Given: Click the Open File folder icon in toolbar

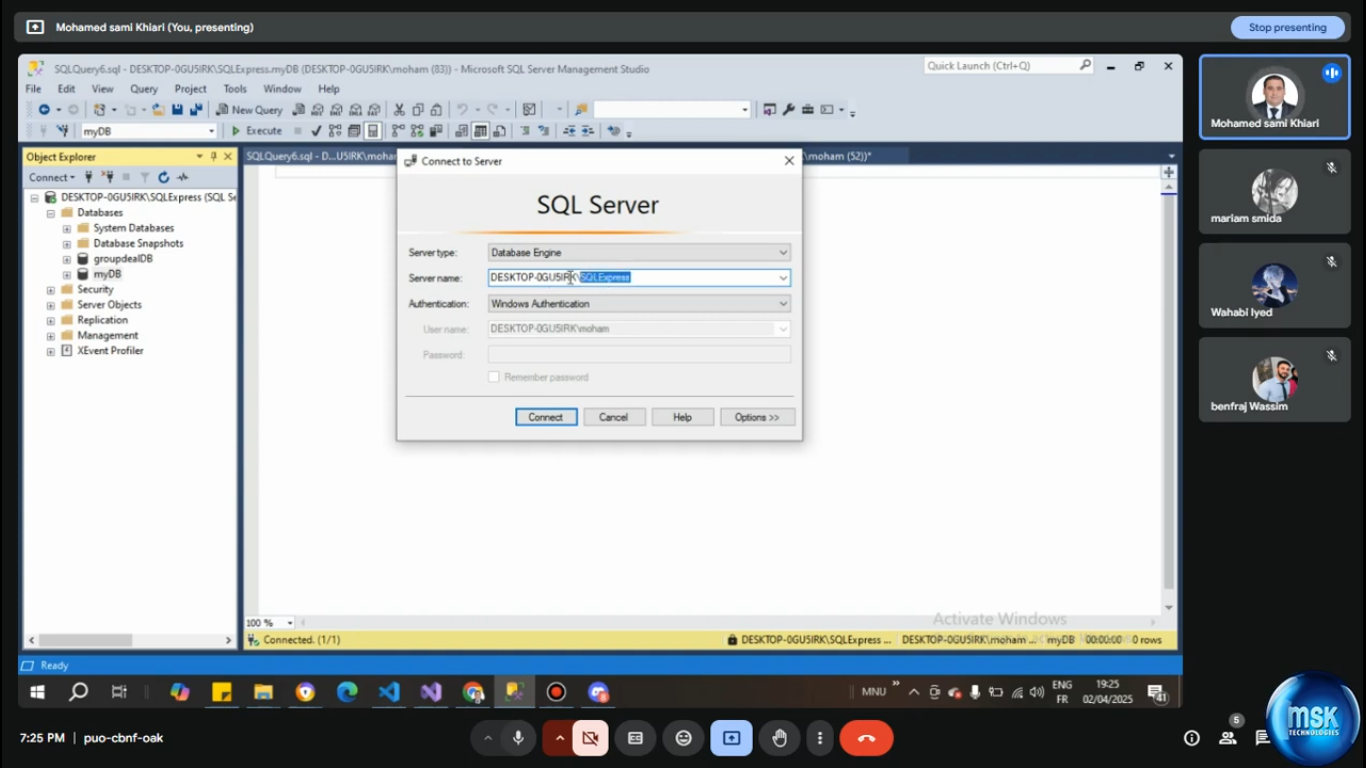Looking at the screenshot, I should click(x=158, y=110).
